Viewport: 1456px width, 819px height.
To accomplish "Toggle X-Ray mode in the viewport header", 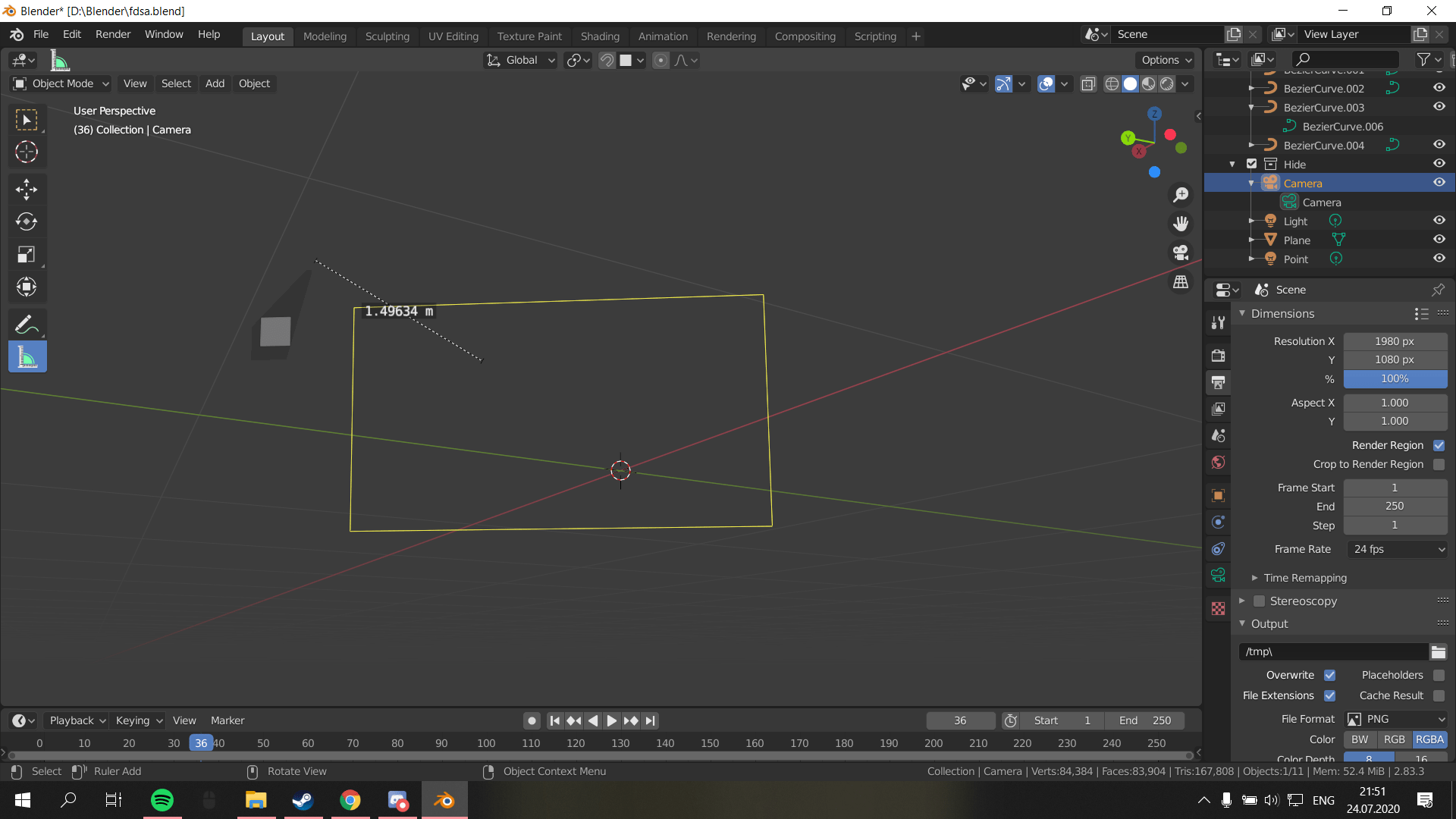I will pyautogui.click(x=1089, y=84).
